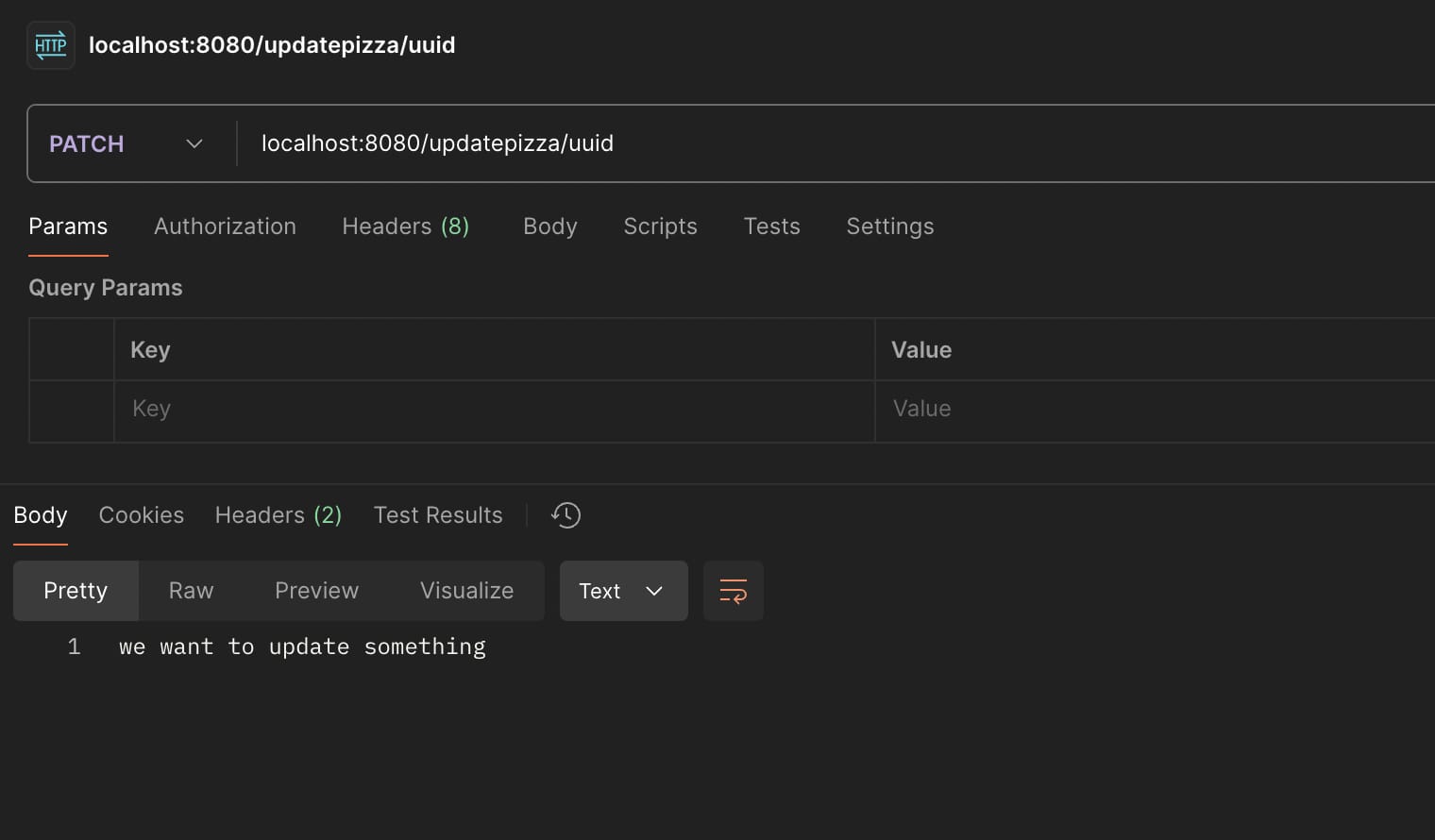This screenshot has height=840, width=1435.
Task: View the response Cookies tab
Action: click(142, 515)
